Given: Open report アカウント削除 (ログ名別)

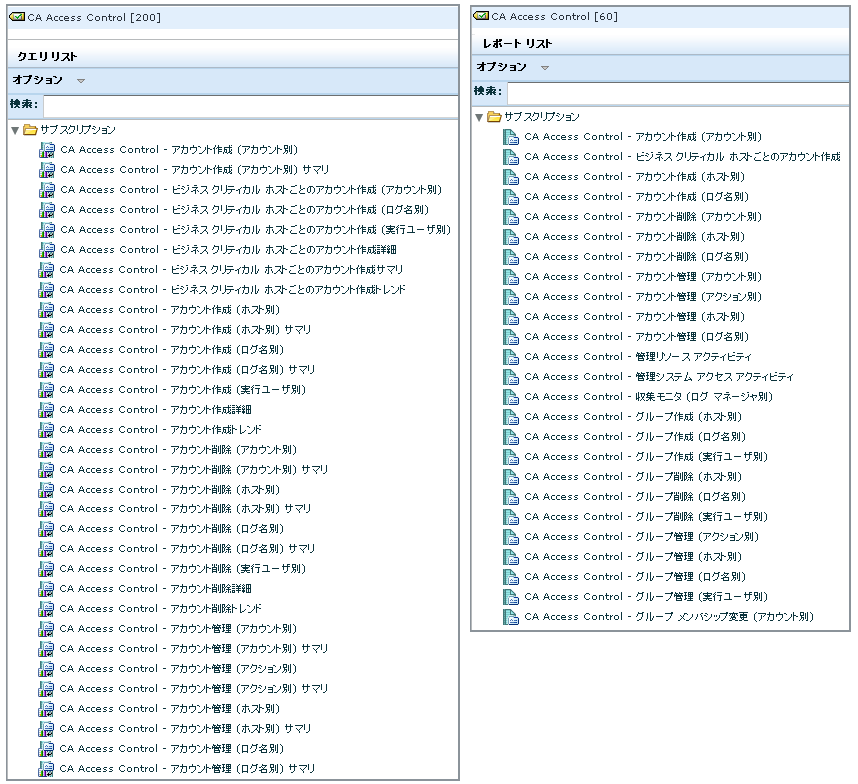Looking at the screenshot, I should pos(637,257).
